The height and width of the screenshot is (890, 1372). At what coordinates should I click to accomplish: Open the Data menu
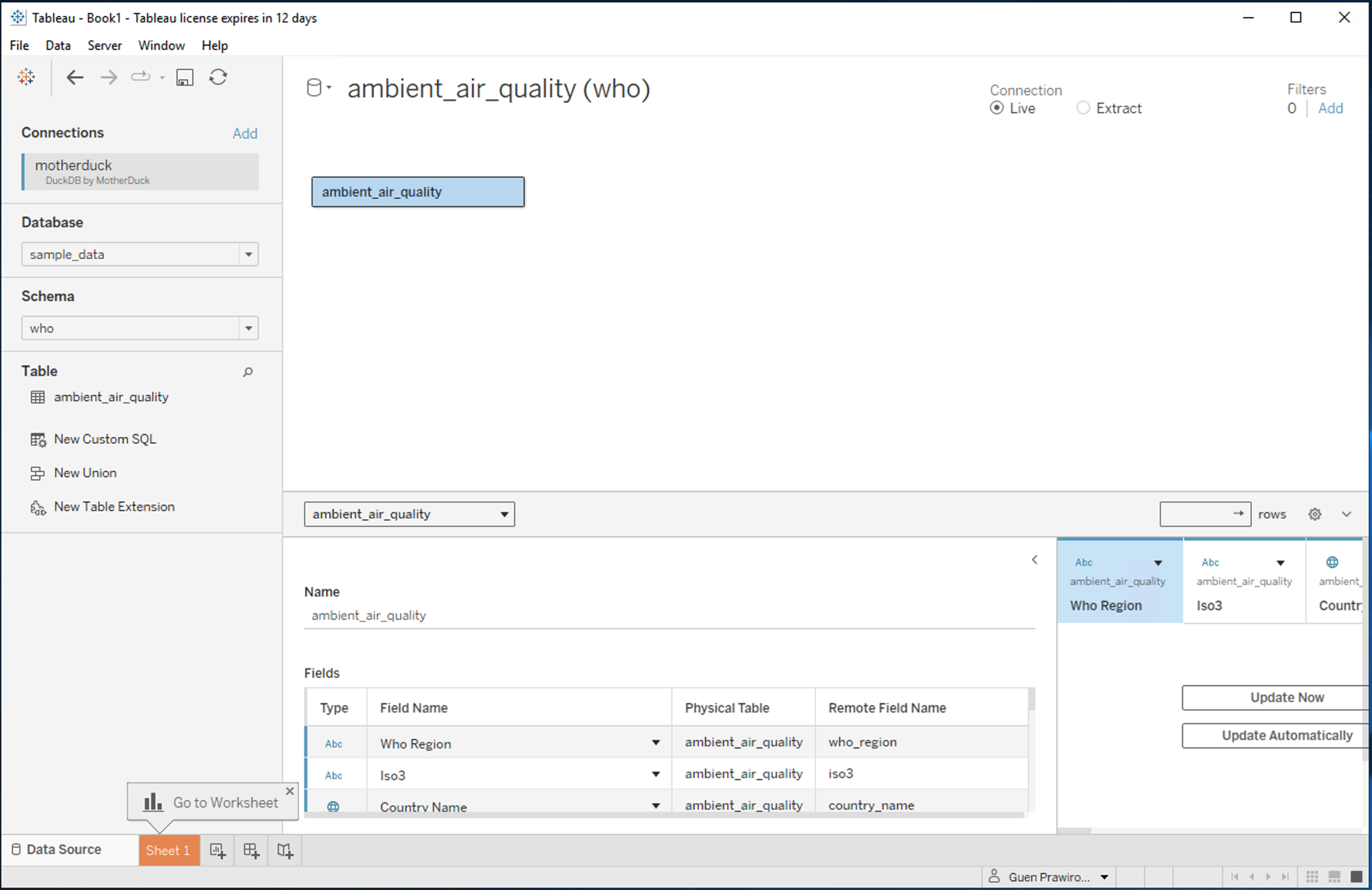click(x=58, y=45)
